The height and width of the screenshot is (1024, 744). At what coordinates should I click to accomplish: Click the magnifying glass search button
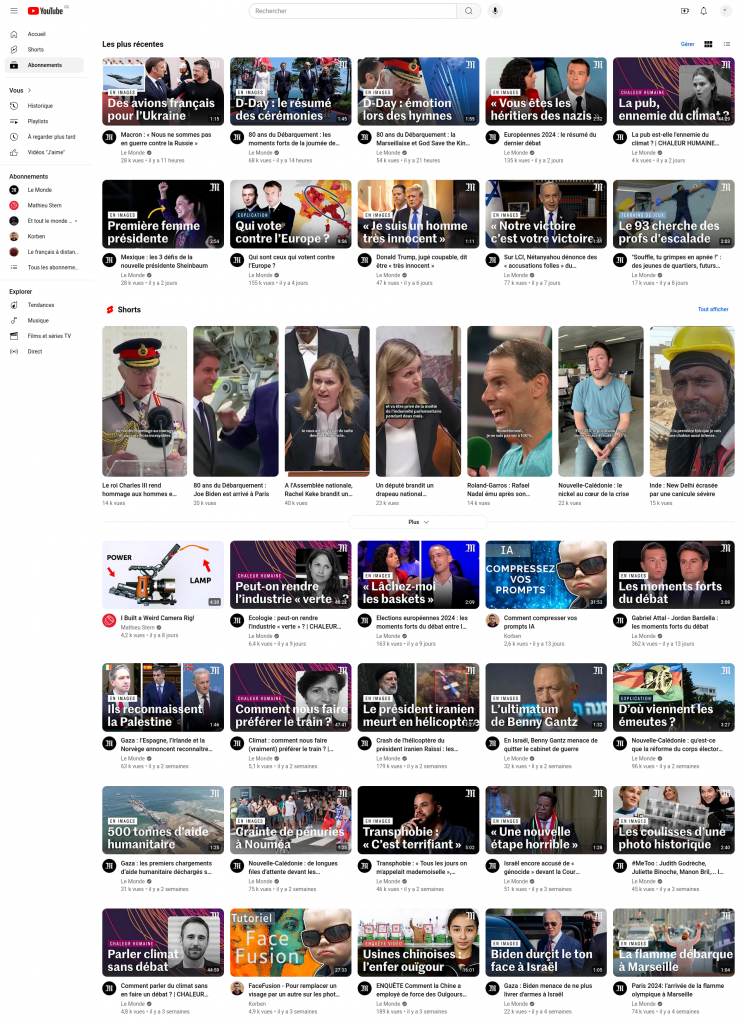469,10
